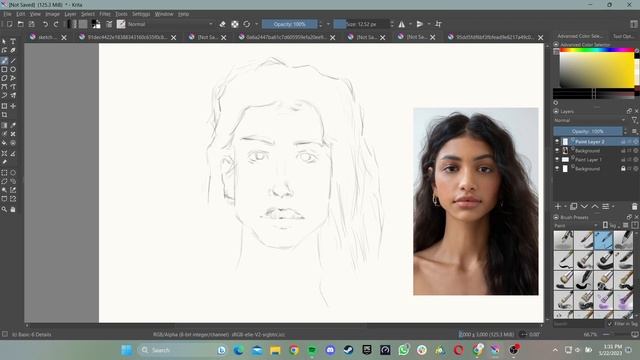Toggle visibility of the locked Background layer
The height and width of the screenshot is (360, 640).
tap(557, 169)
